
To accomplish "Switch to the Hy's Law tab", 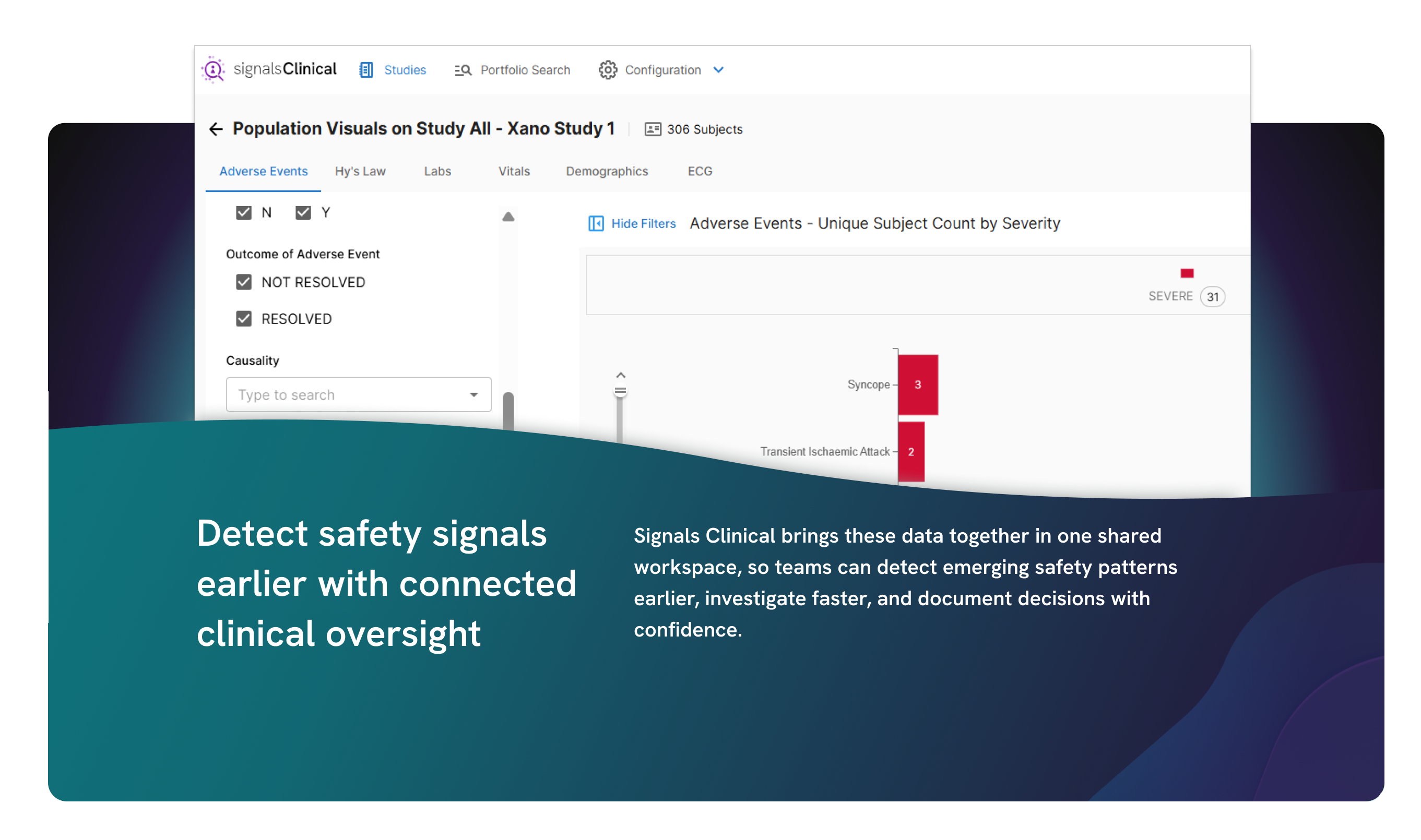I will tap(360, 171).
